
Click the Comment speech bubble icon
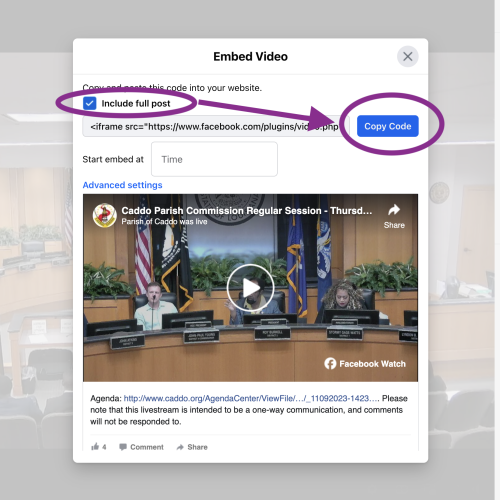coord(123,447)
